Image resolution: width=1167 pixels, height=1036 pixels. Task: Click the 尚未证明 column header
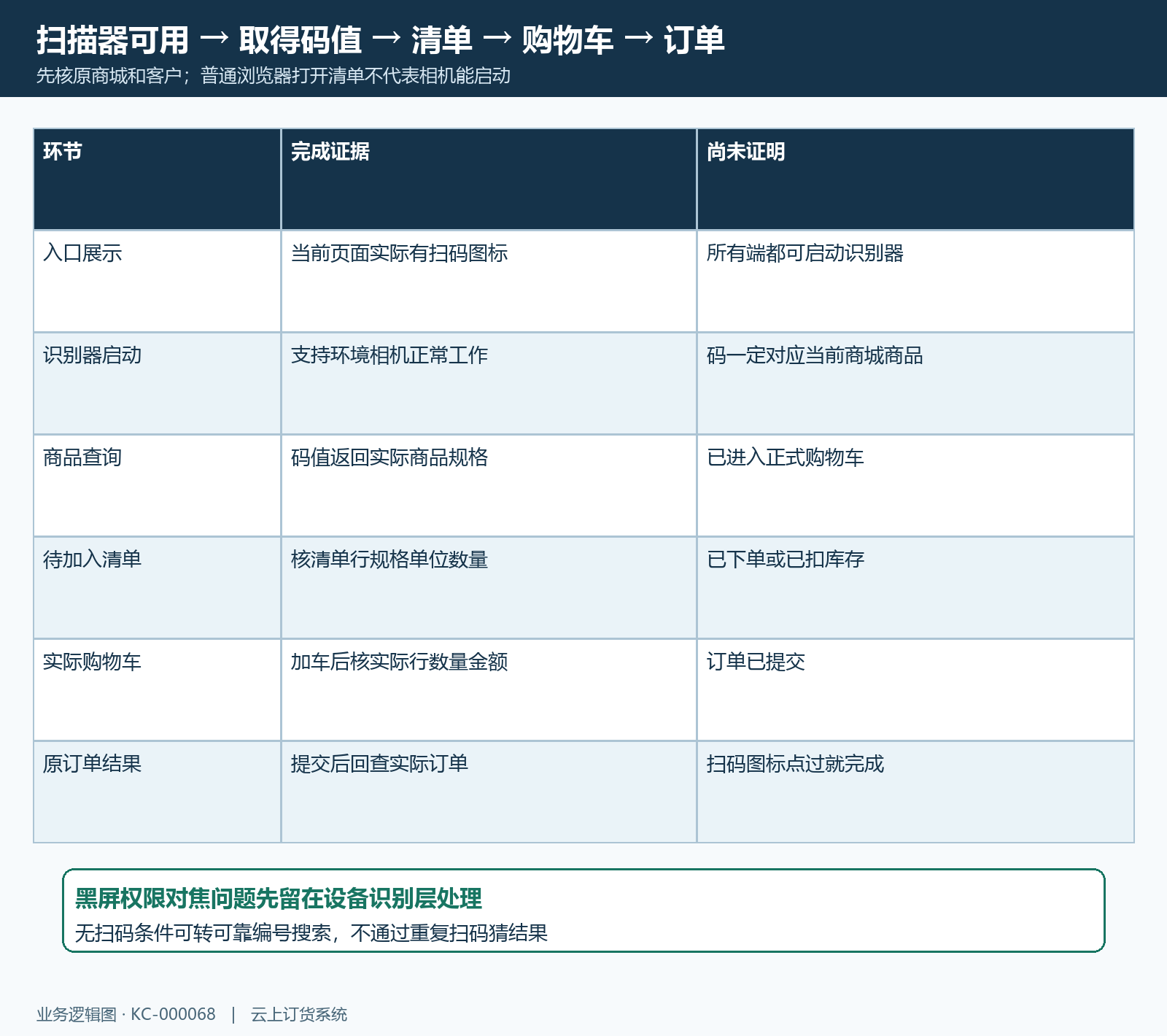(x=915, y=179)
